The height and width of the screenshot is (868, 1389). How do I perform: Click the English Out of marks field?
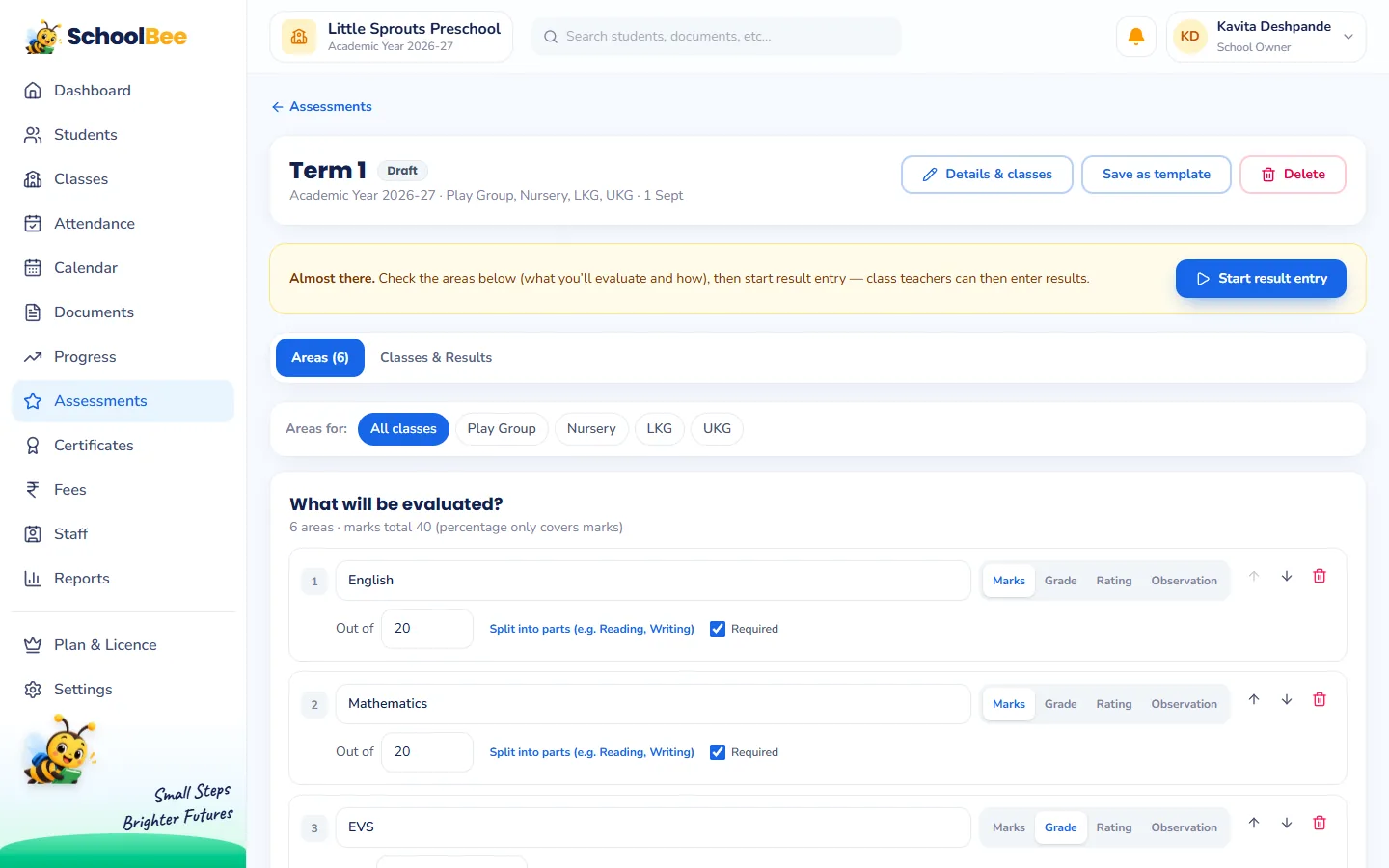click(427, 629)
